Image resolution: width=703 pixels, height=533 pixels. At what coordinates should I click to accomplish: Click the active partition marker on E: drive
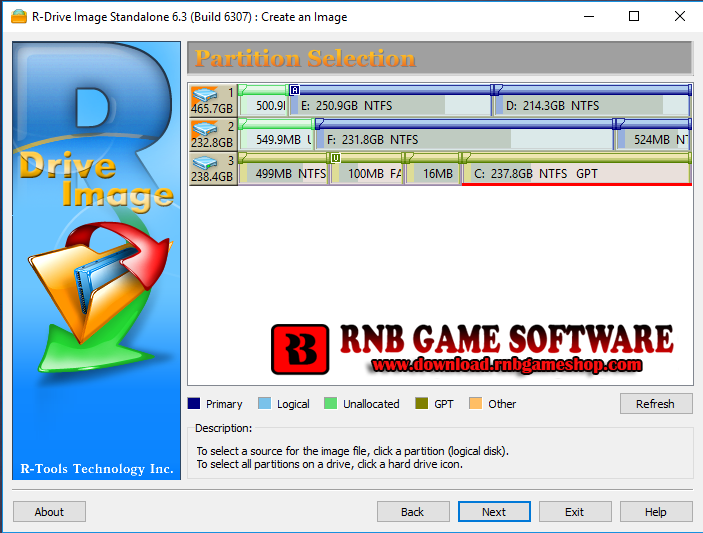click(294, 90)
